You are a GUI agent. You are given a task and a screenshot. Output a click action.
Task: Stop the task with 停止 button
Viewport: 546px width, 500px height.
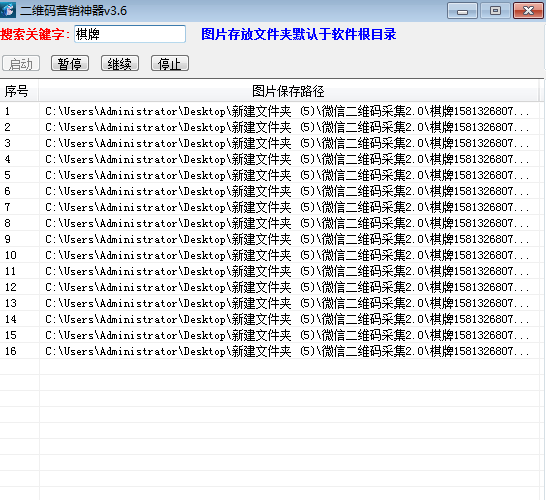point(170,63)
